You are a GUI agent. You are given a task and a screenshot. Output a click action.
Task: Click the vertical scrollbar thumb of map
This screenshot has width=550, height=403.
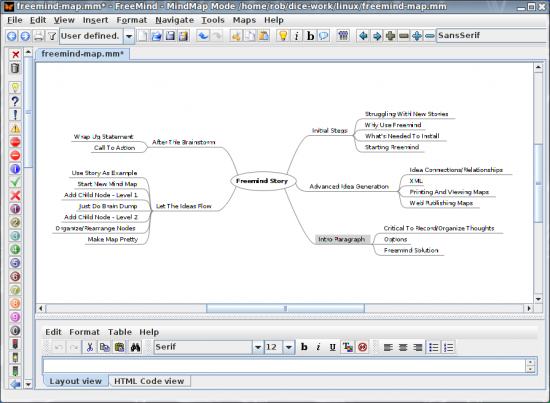point(538,182)
